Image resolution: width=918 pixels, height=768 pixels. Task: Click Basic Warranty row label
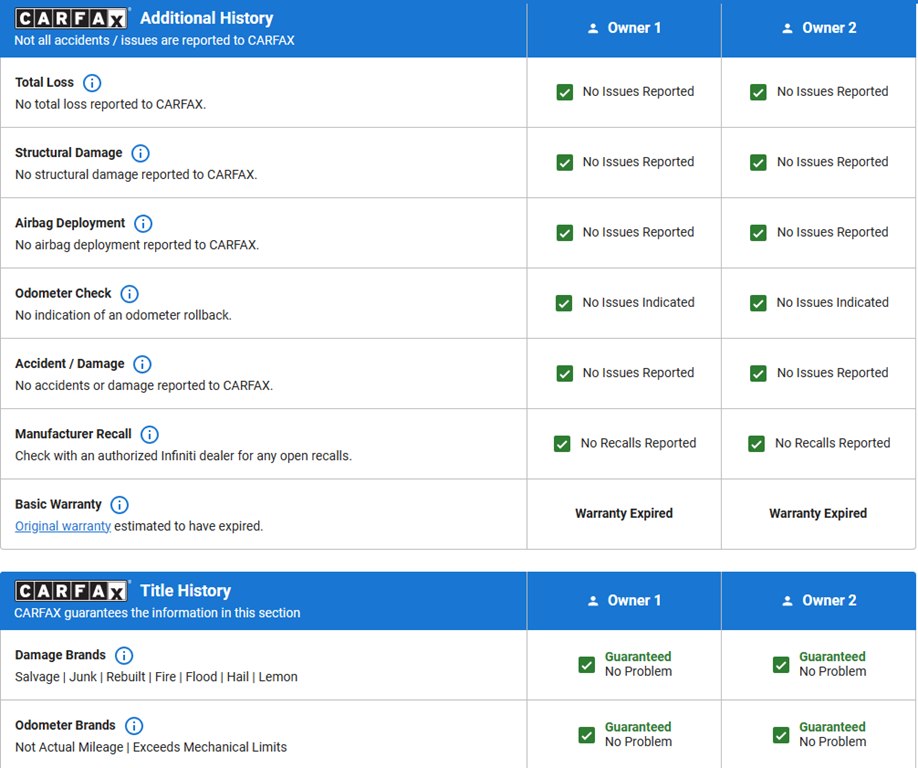(x=58, y=504)
